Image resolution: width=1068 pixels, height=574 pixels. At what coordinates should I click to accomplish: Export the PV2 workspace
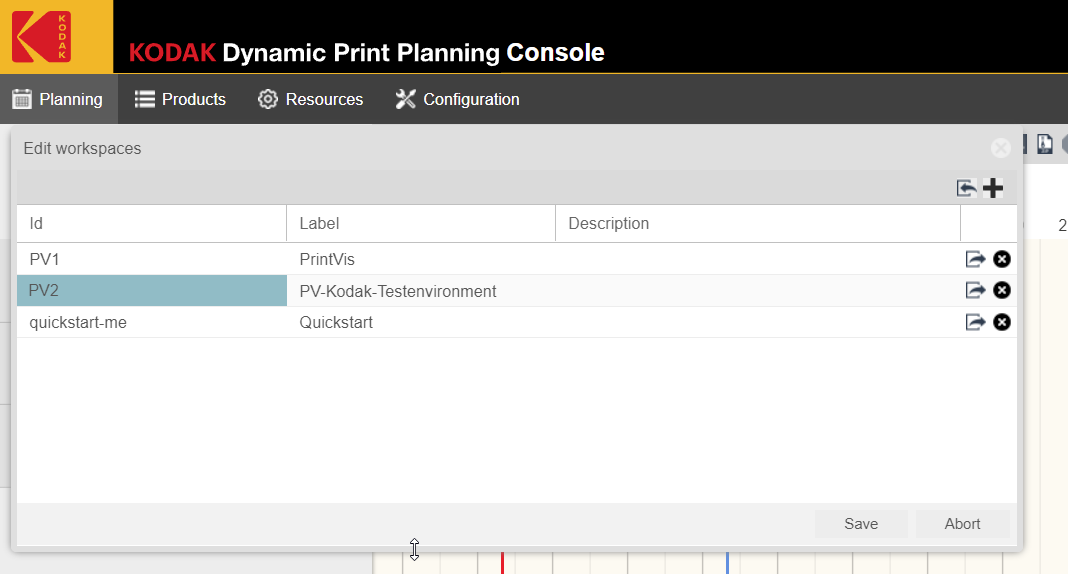click(975, 291)
